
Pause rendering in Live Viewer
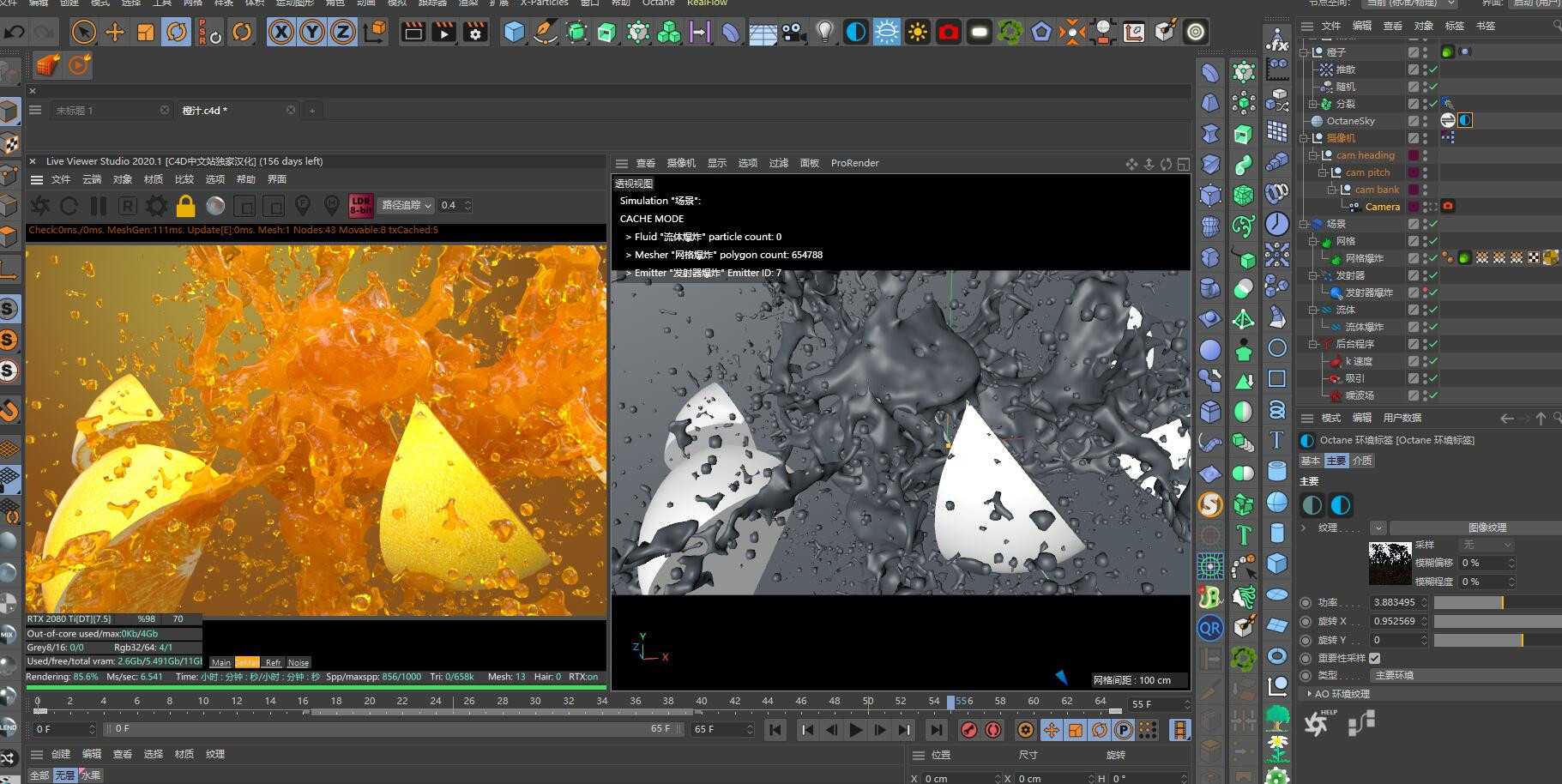click(98, 205)
